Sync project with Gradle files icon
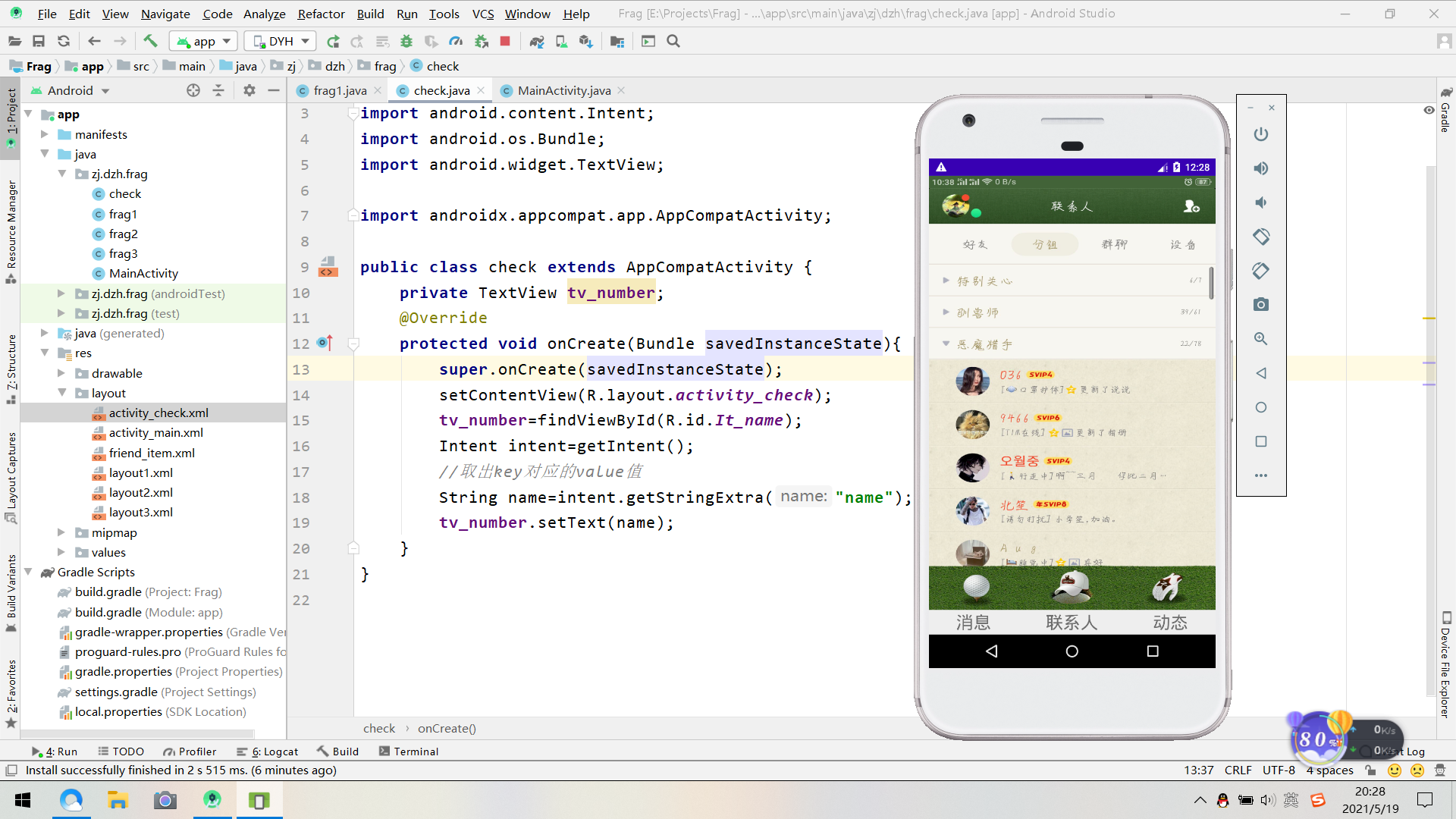 [x=537, y=41]
